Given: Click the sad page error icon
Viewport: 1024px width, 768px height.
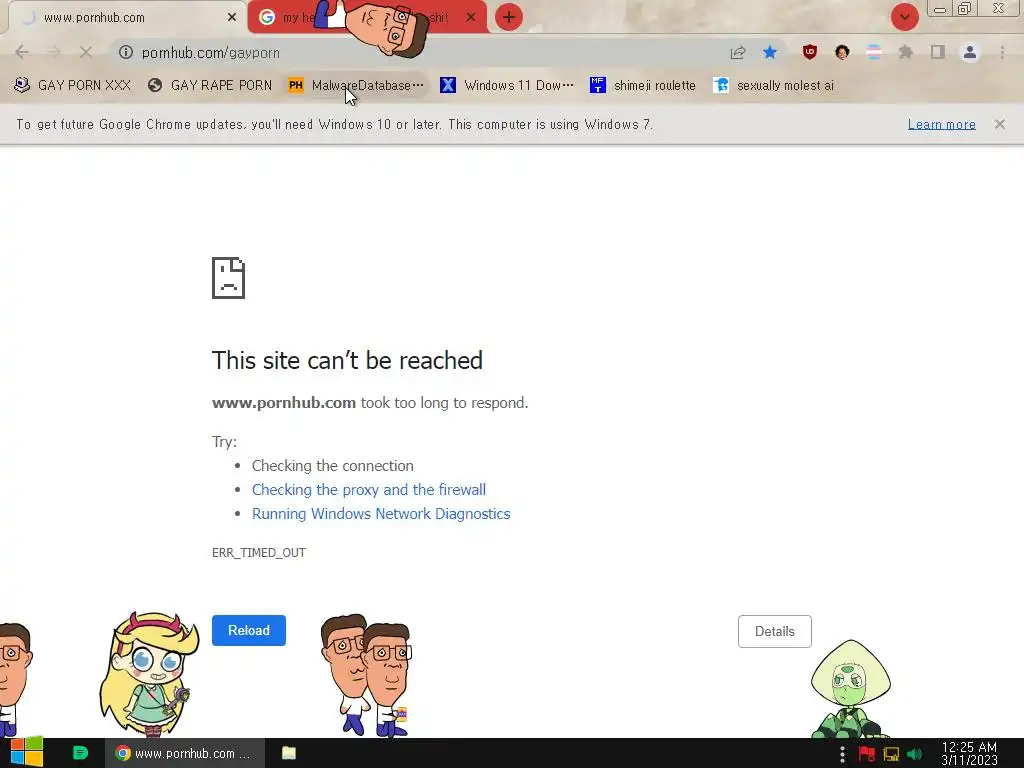Looking at the screenshot, I should (228, 278).
